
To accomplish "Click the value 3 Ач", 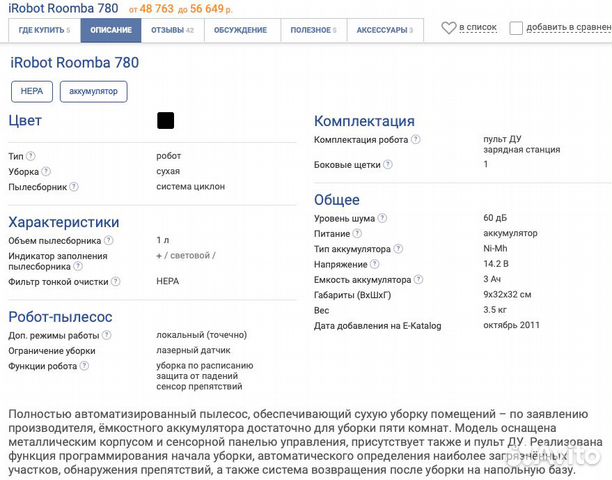I will point(492,279).
